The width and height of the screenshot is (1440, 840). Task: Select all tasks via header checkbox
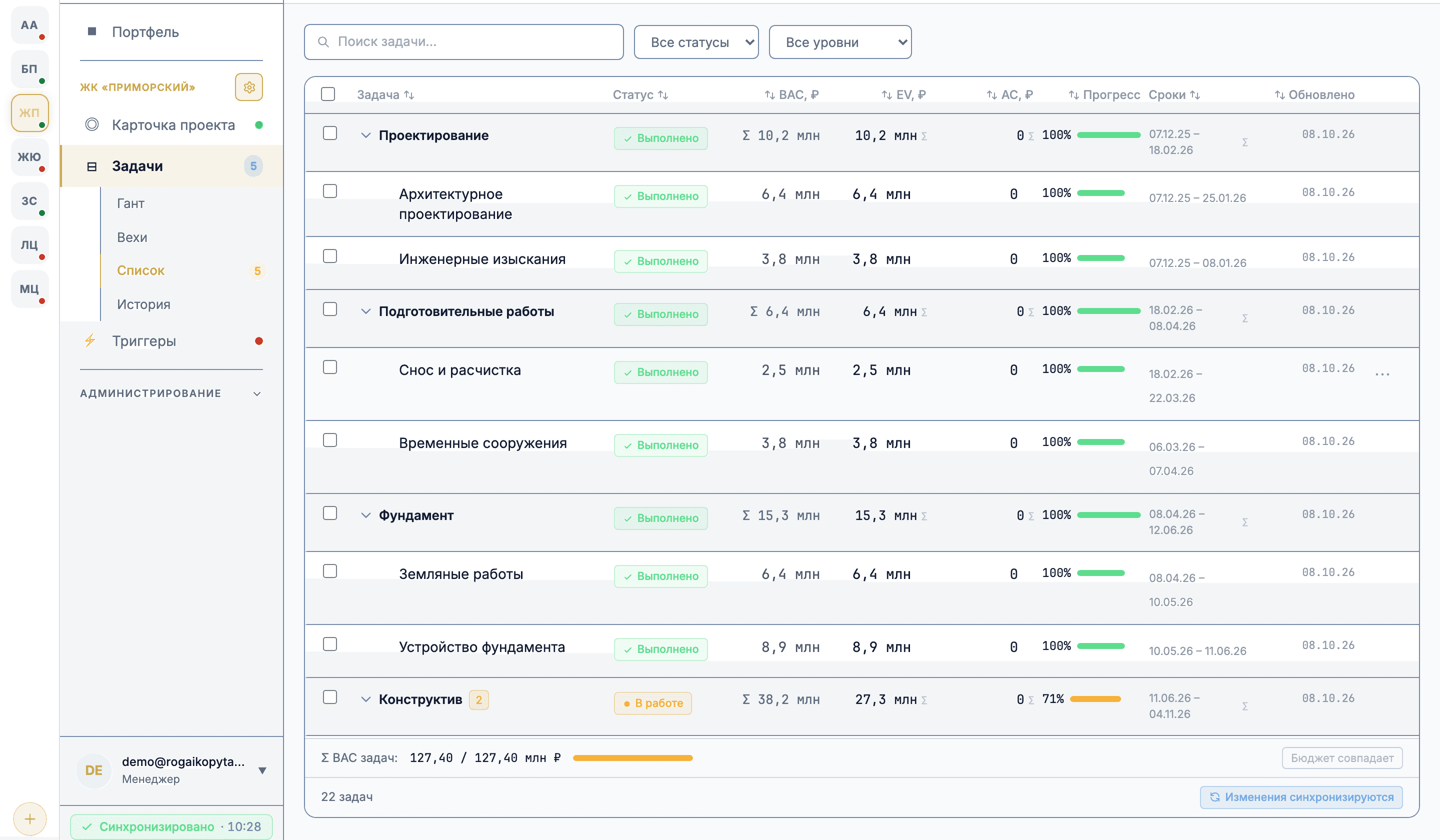point(328,93)
